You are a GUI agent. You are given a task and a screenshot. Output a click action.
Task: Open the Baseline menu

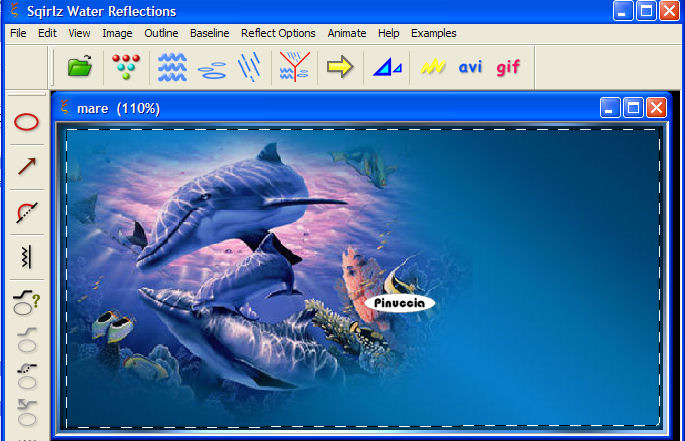(x=210, y=33)
